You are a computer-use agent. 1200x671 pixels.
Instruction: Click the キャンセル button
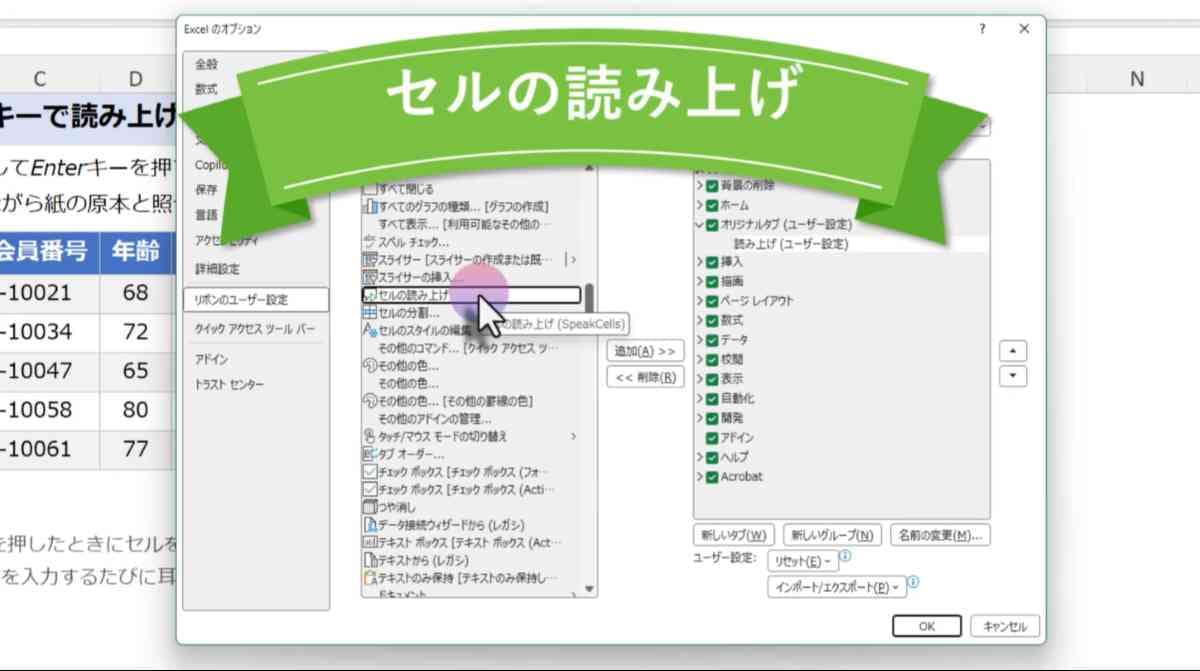point(1005,626)
